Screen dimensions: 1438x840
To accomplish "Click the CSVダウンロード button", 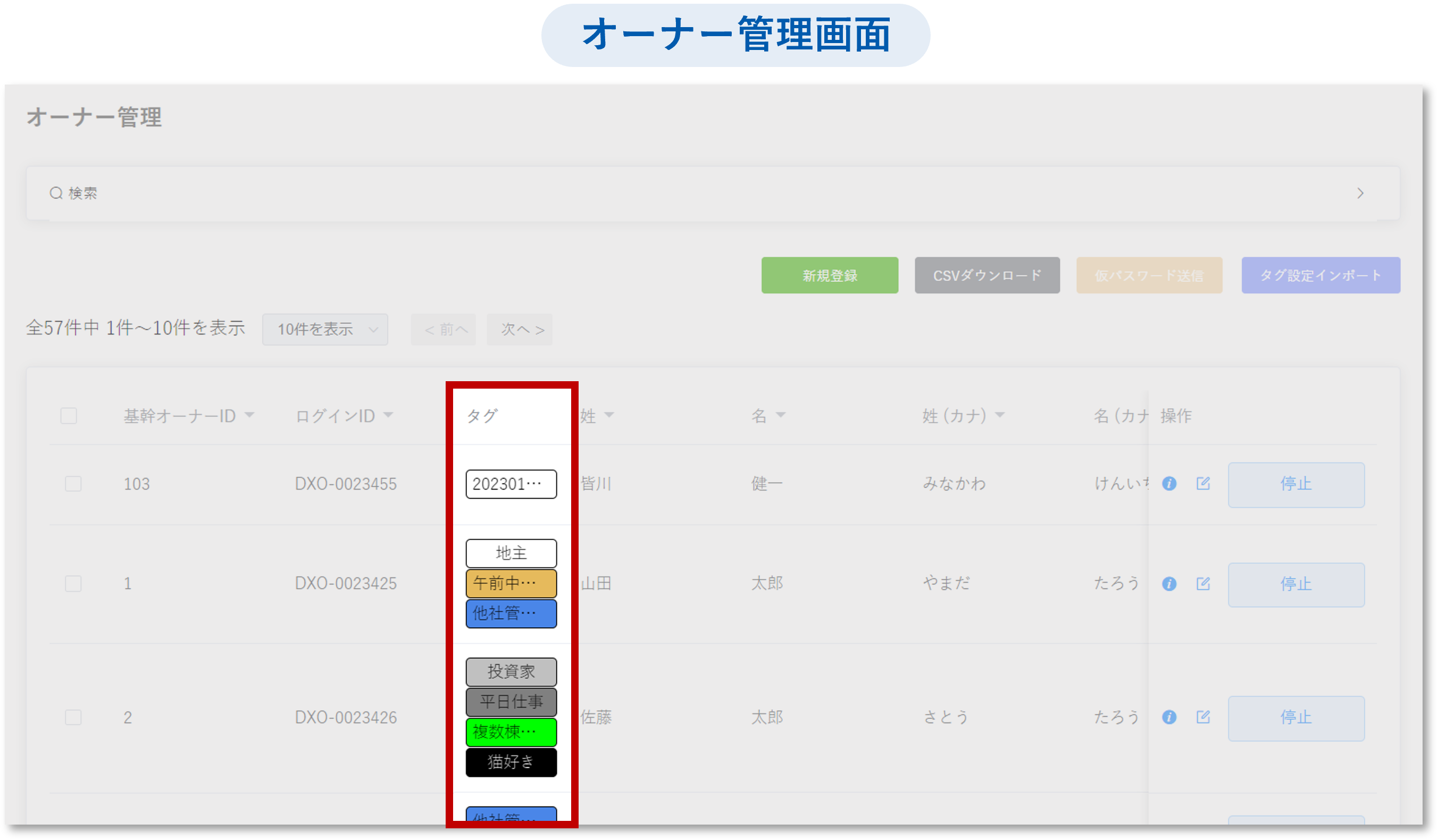I will [x=986, y=275].
